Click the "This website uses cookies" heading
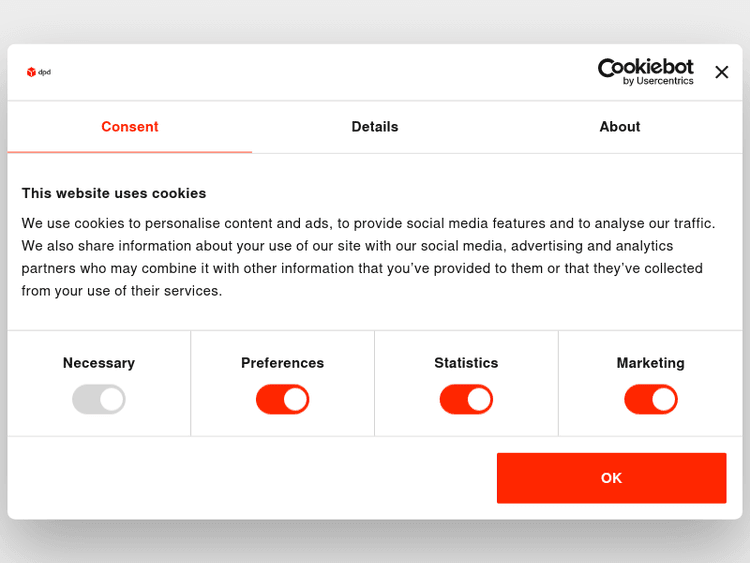The height and width of the screenshot is (563, 750). [x=114, y=193]
